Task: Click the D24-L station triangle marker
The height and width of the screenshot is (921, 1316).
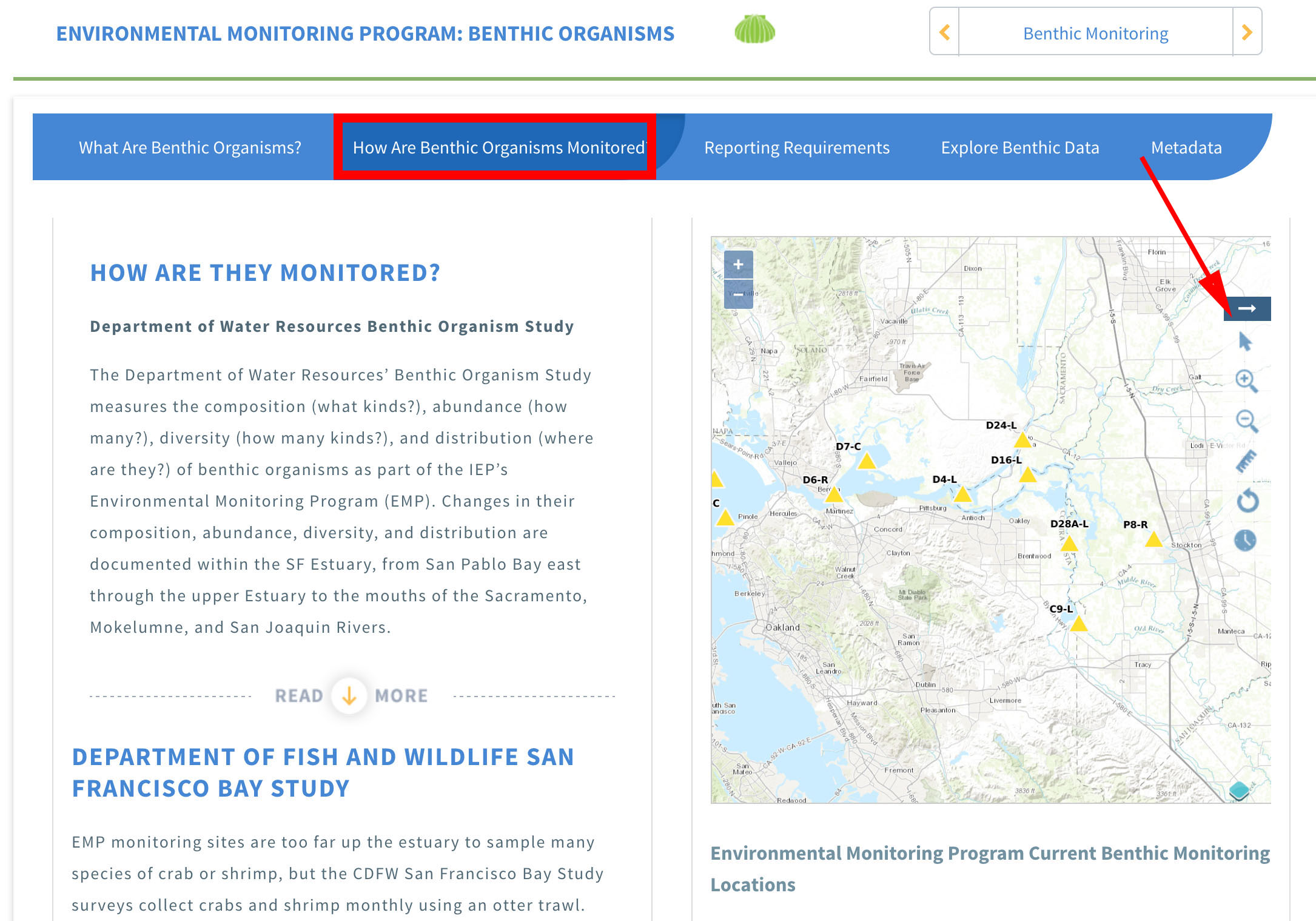Action: coord(1022,440)
